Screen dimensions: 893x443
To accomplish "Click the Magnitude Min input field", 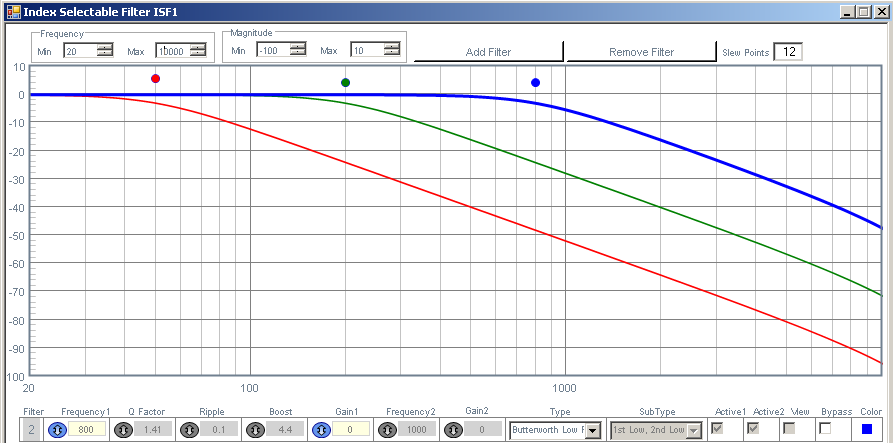I will [x=273, y=50].
